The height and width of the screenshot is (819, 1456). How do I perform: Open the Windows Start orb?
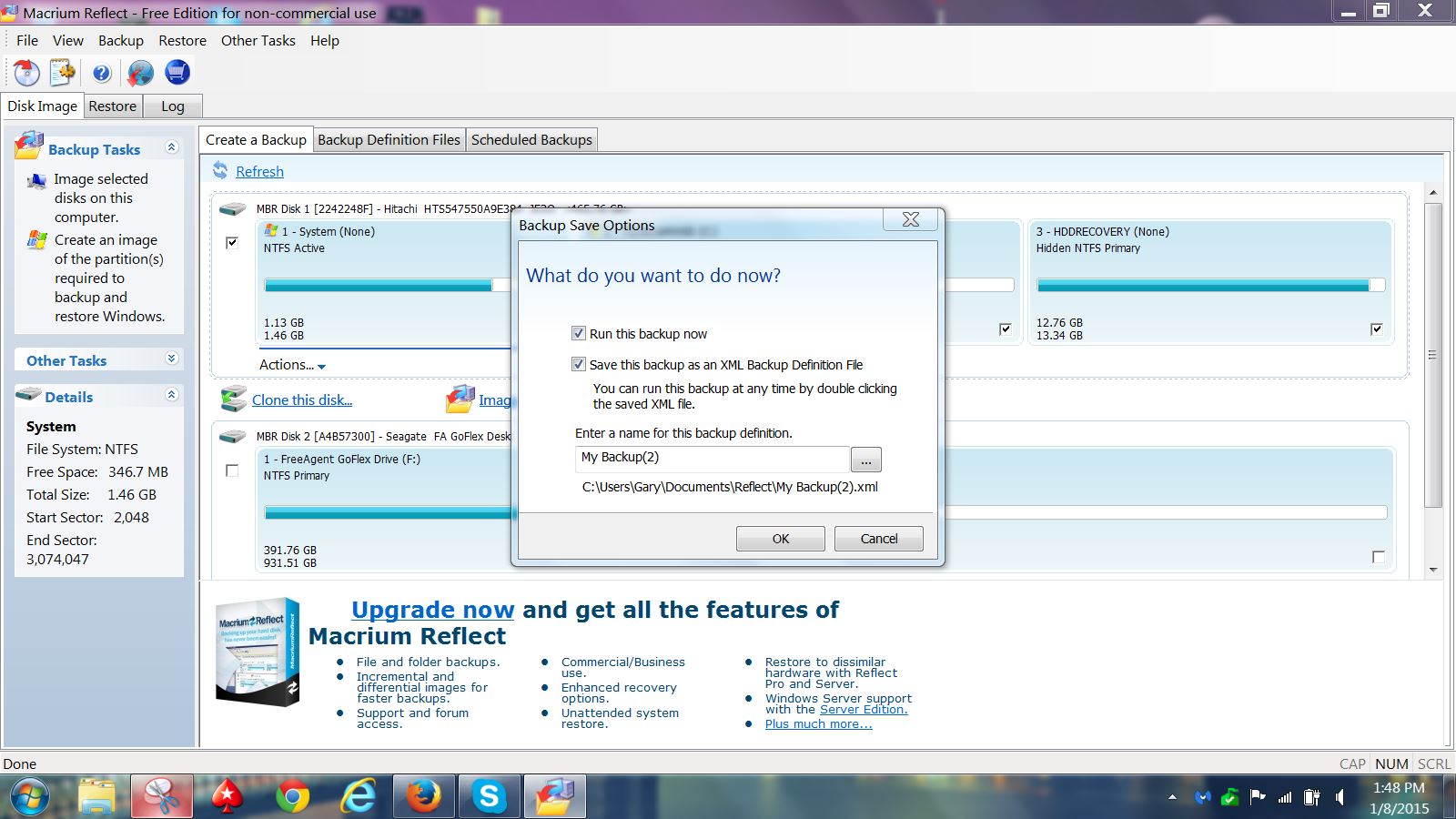click(30, 797)
